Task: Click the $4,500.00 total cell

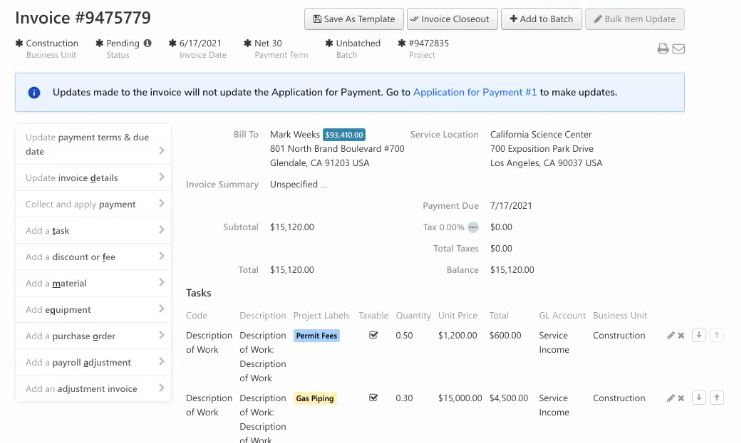Action: click(x=508, y=398)
